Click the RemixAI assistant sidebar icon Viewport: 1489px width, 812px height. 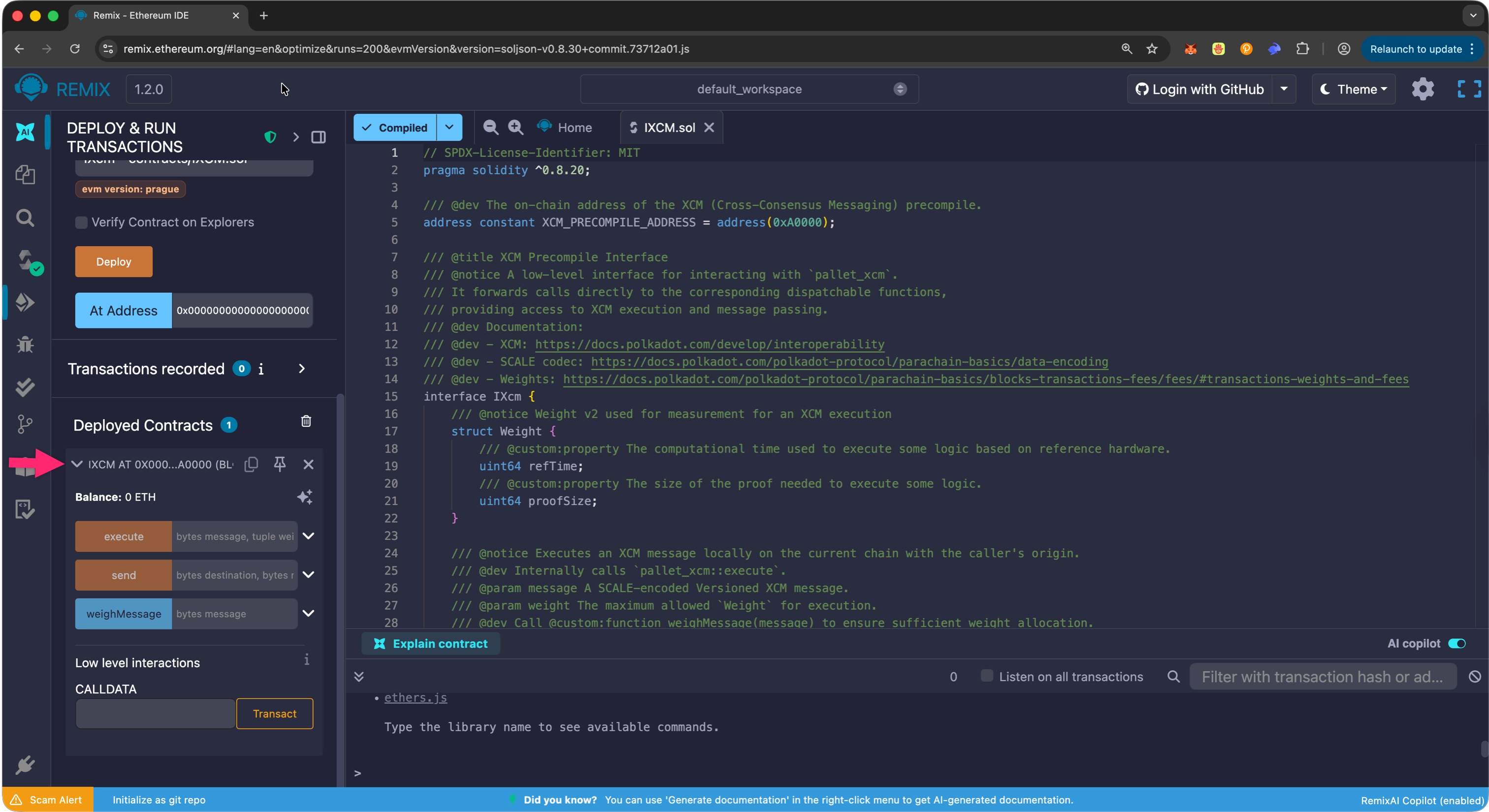(x=25, y=132)
